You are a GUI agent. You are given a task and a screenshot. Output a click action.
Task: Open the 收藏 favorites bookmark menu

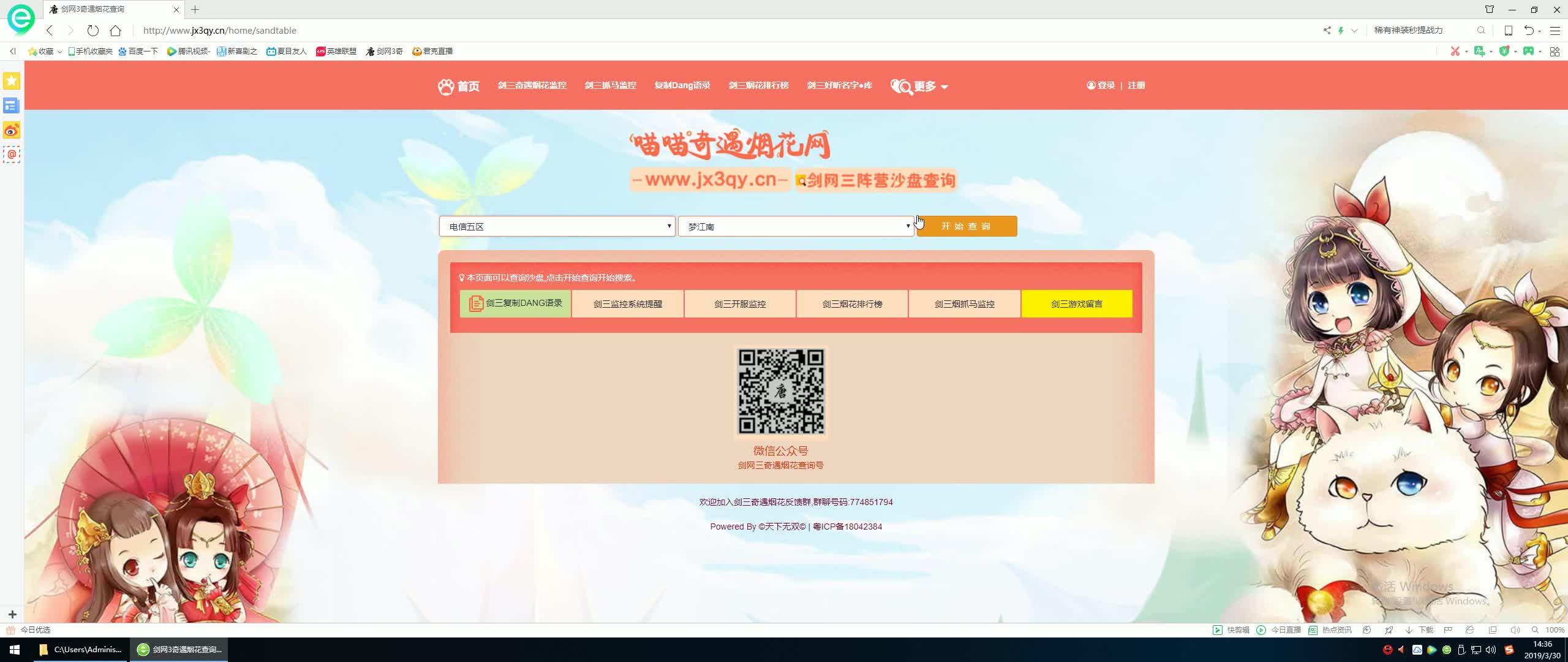pos(45,51)
